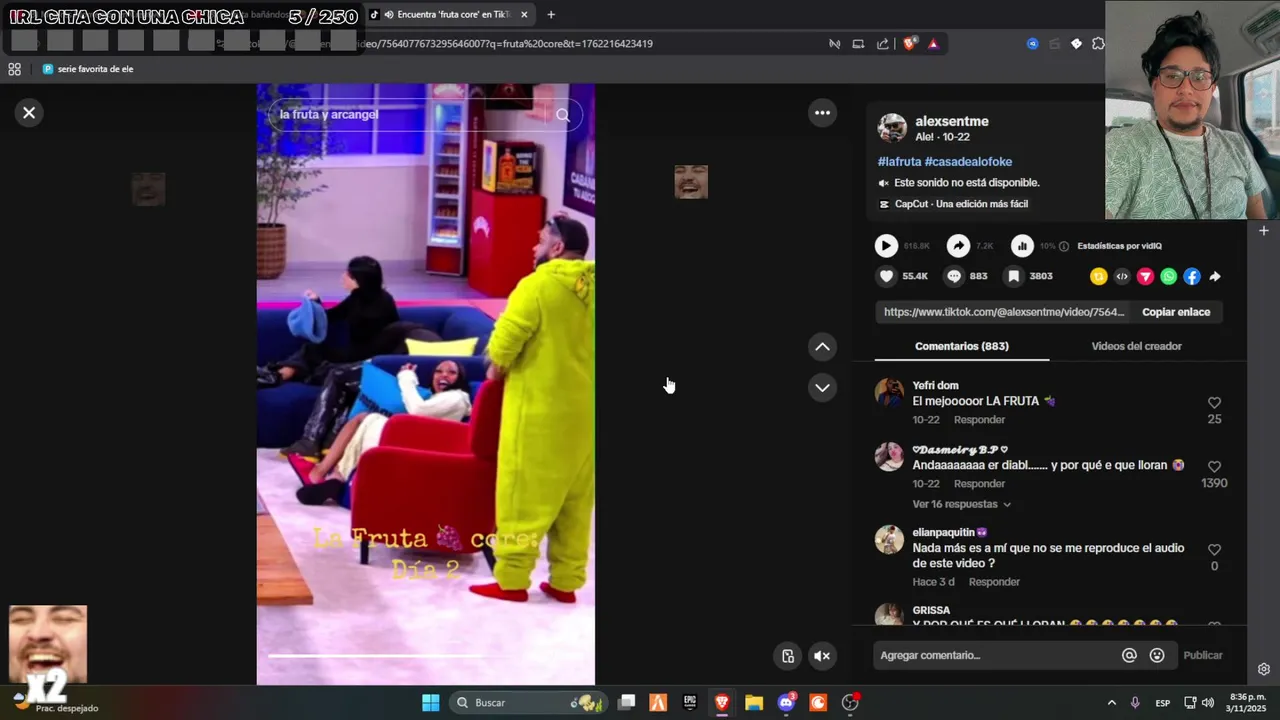Open Epic Games from taskbar
This screenshot has width=1280, height=720.
(690, 703)
